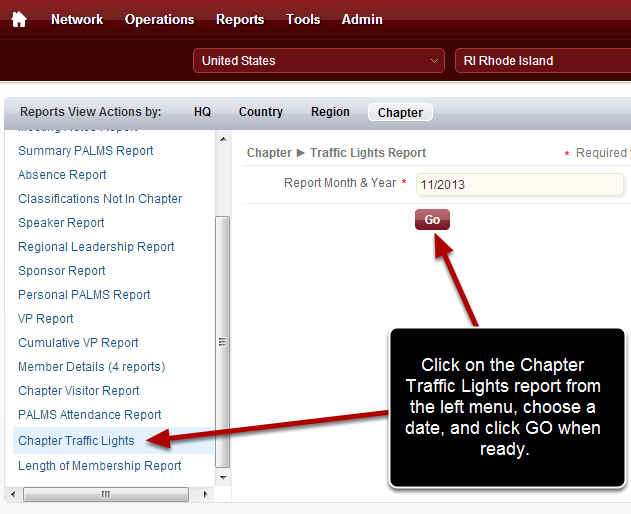Switch to the HQ reports tab
This screenshot has width=631, height=514.
point(202,112)
